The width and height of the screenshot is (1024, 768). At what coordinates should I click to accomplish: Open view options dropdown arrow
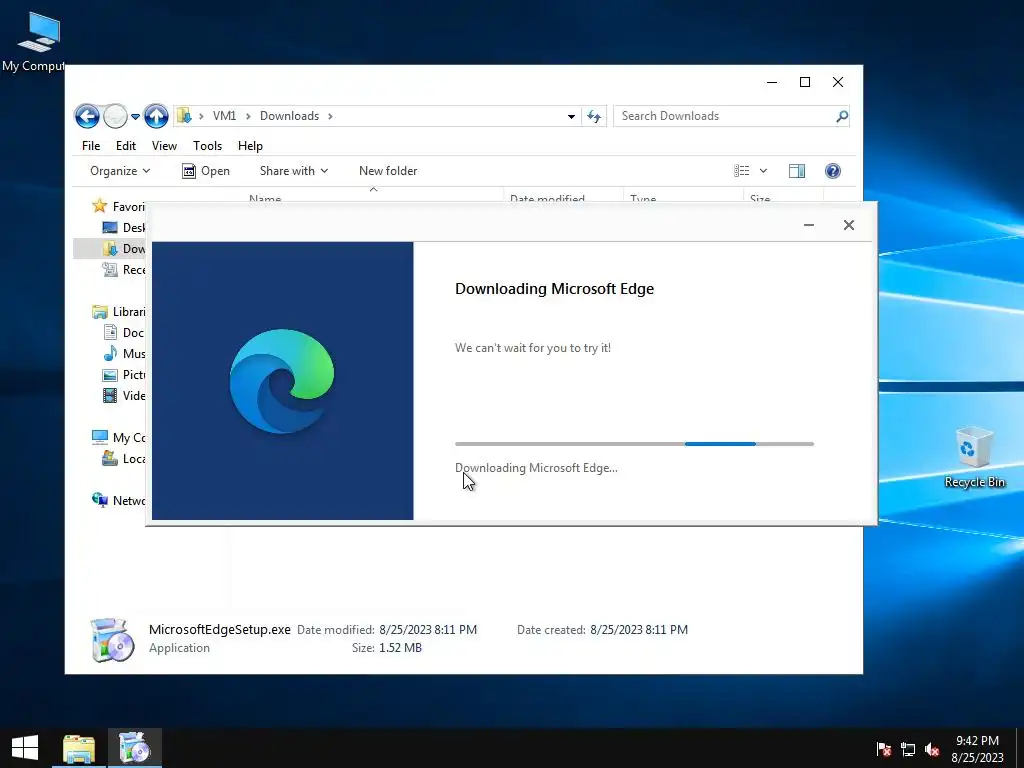[763, 170]
